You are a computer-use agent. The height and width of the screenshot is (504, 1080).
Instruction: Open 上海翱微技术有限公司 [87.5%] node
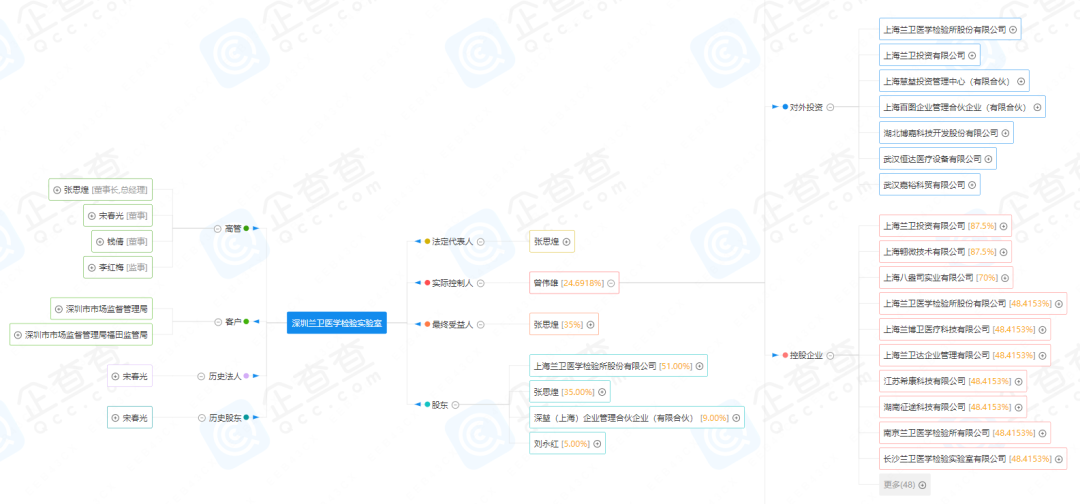click(945, 252)
